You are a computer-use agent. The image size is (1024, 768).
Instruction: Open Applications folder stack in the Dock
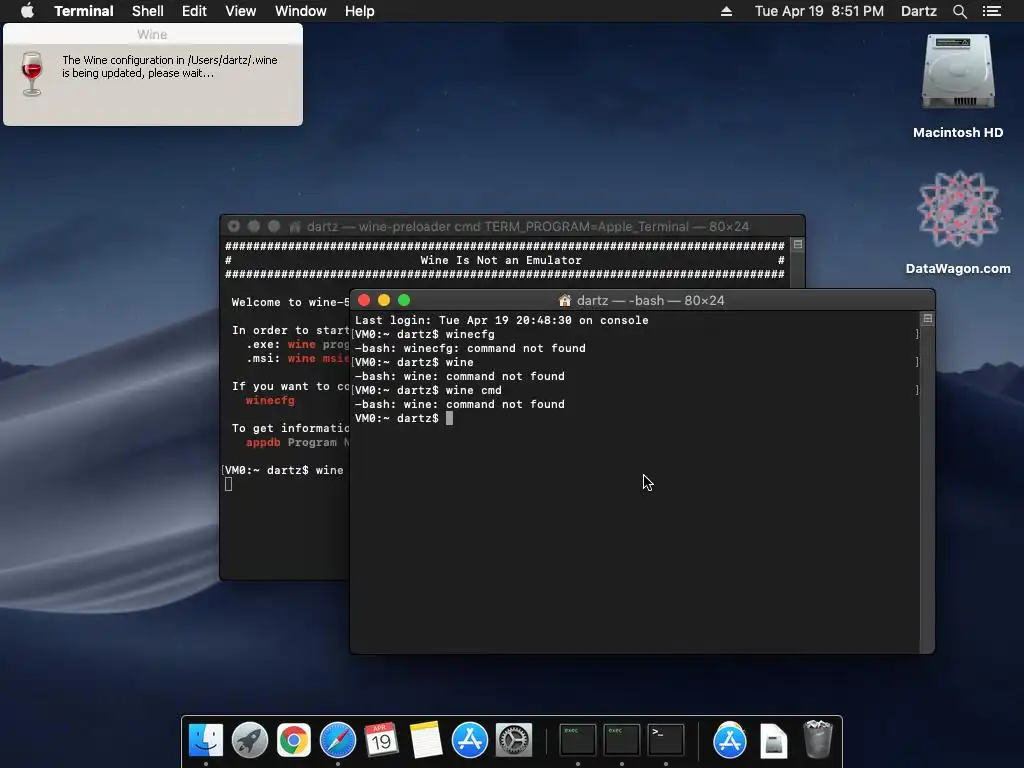(x=729, y=741)
